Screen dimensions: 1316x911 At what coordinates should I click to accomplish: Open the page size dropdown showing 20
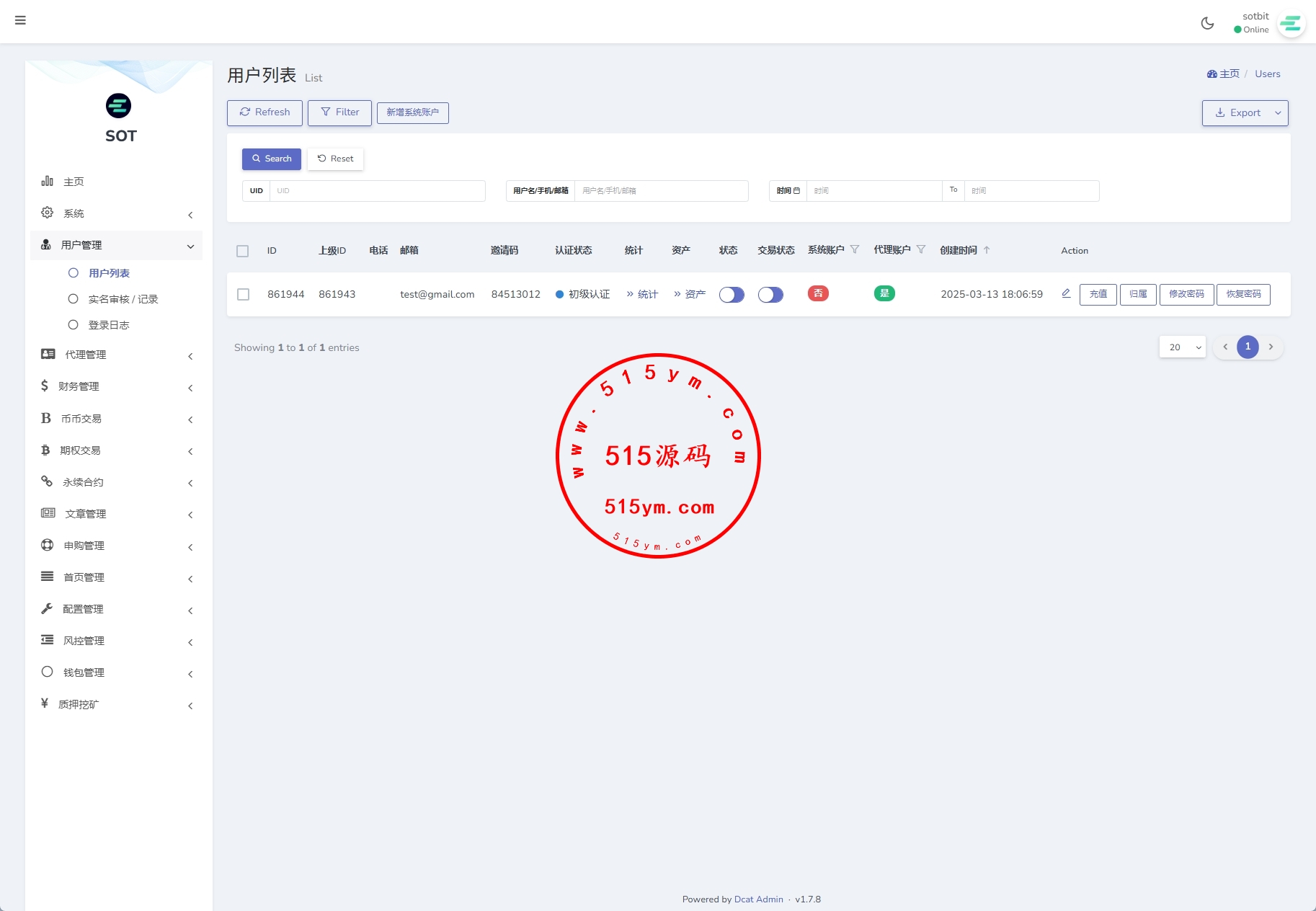pyautogui.click(x=1182, y=347)
